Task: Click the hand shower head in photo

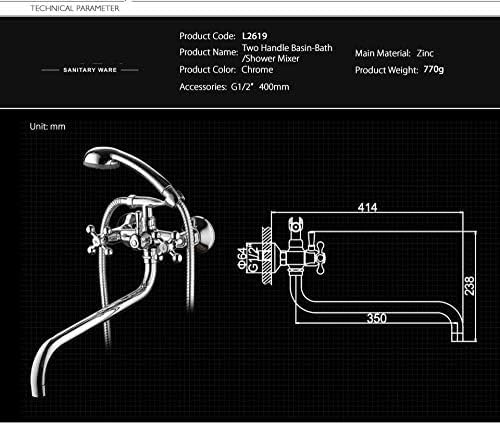Action: click(102, 159)
